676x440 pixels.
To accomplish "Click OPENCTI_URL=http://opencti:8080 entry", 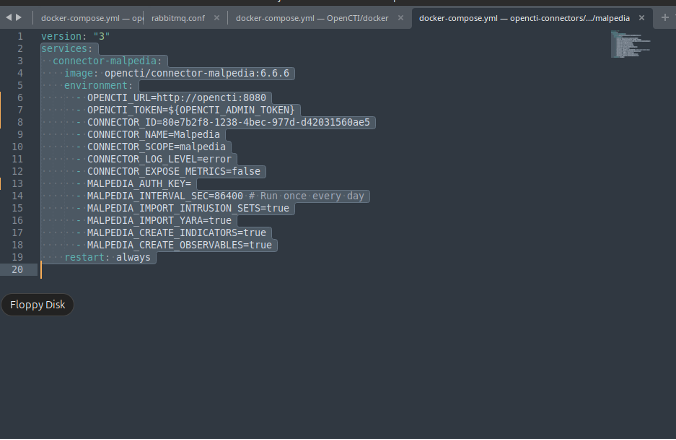I will pos(177,98).
